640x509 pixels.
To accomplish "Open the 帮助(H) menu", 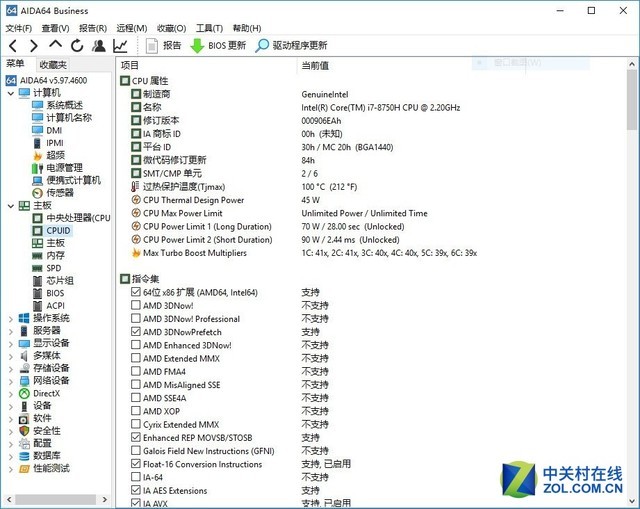I will point(247,28).
